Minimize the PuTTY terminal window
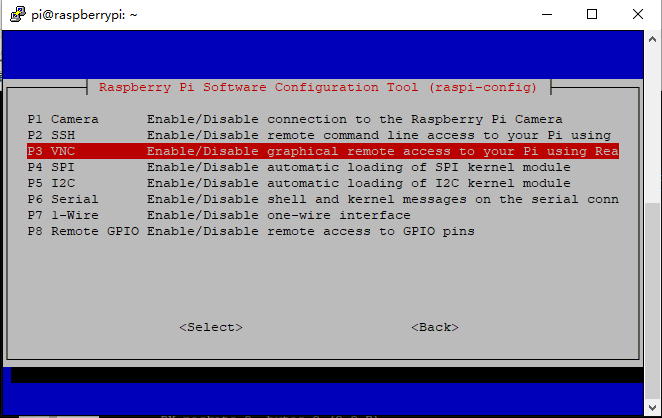662x418 pixels. (547, 14)
